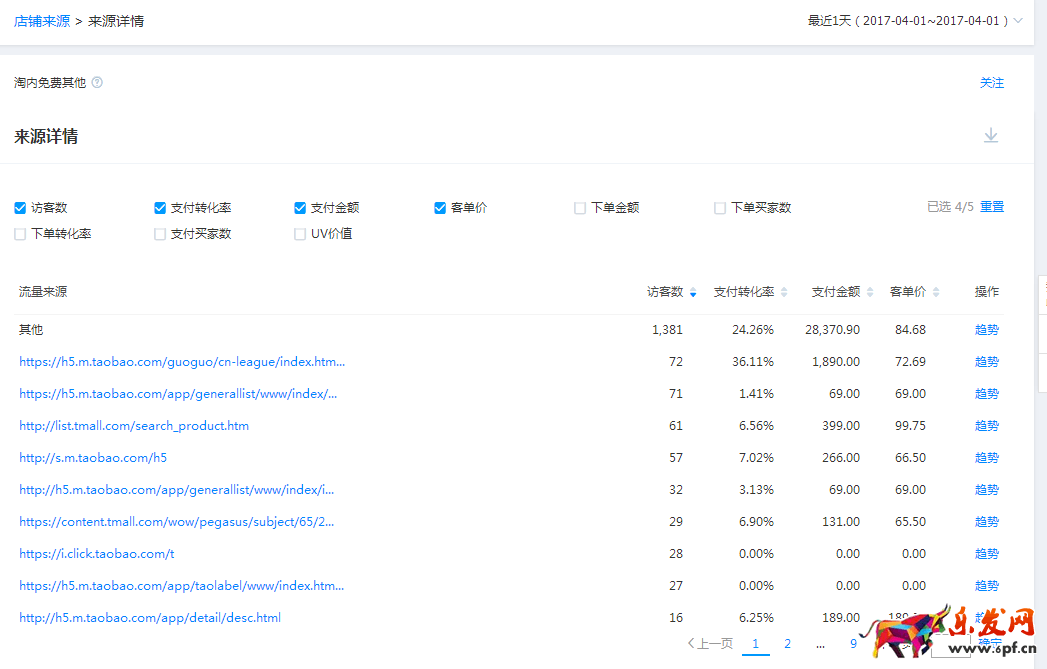This screenshot has width=1047, height=669.
Task: Enable the 下单金额 checkbox
Action: [x=580, y=208]
